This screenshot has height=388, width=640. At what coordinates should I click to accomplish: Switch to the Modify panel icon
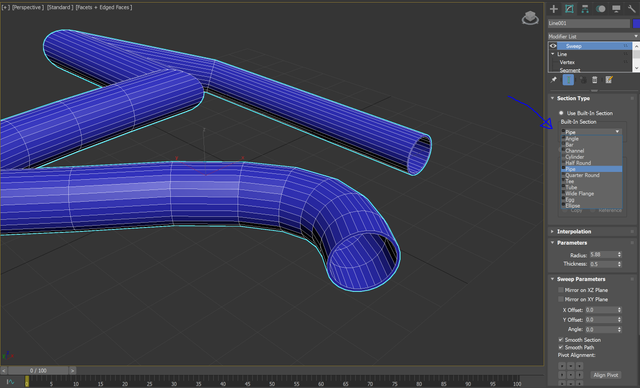click(569, 9)
